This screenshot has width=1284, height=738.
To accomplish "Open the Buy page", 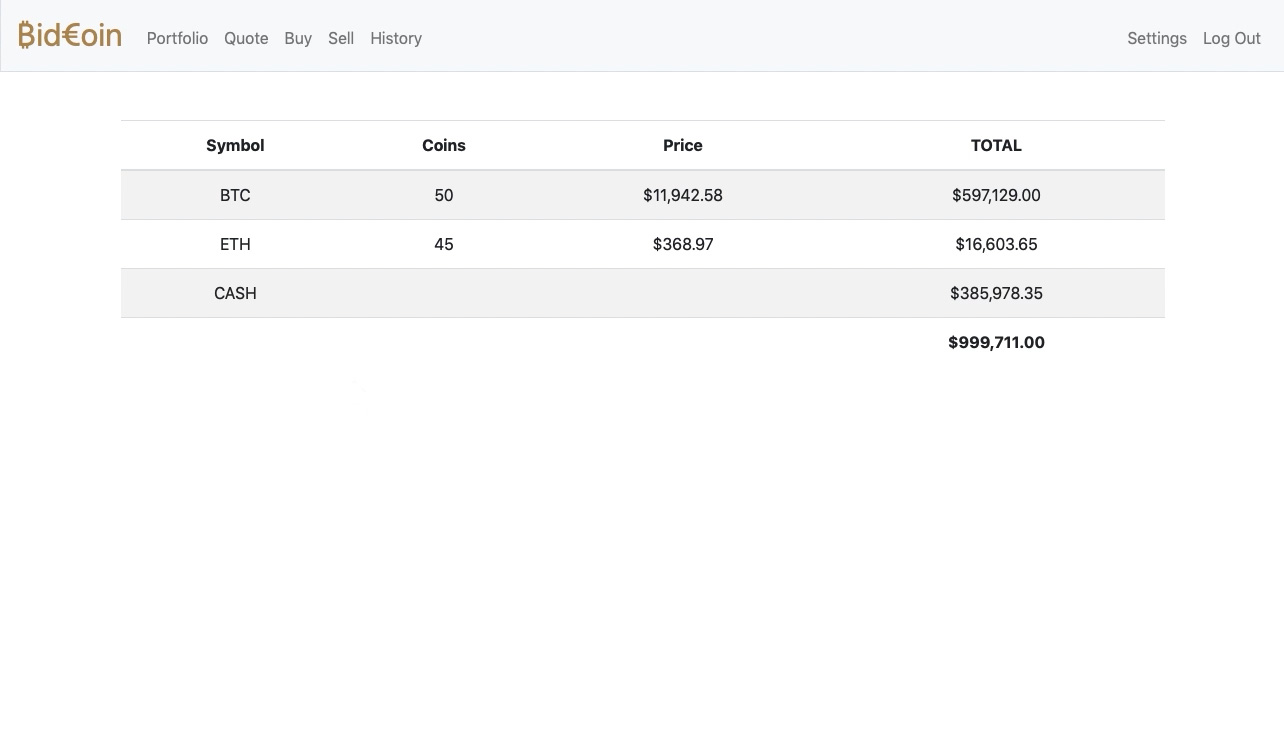I will [298, 38].
